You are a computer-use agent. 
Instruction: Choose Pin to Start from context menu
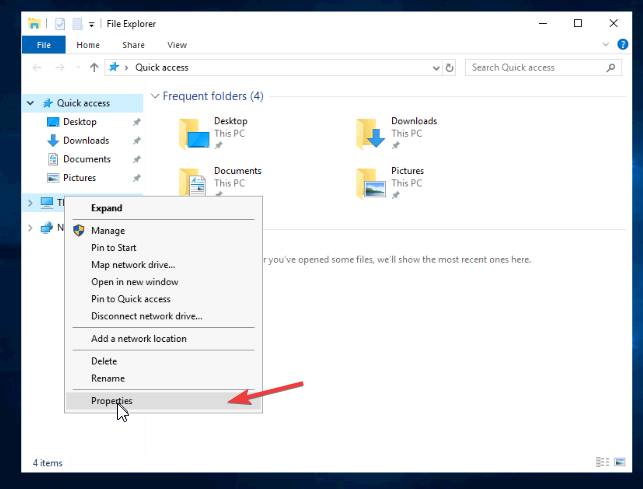[x=164, y=248]
